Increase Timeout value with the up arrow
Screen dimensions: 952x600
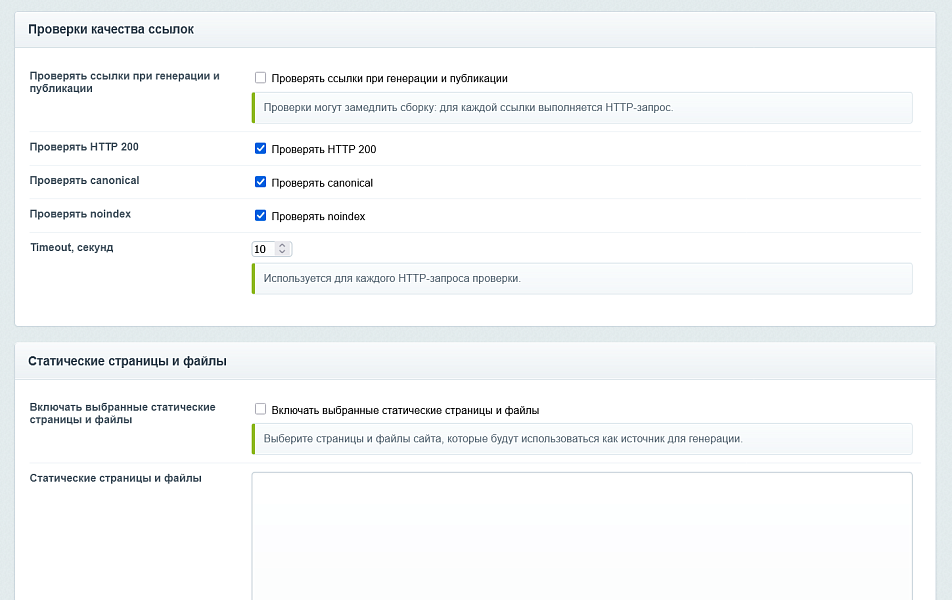coord(282,245)
